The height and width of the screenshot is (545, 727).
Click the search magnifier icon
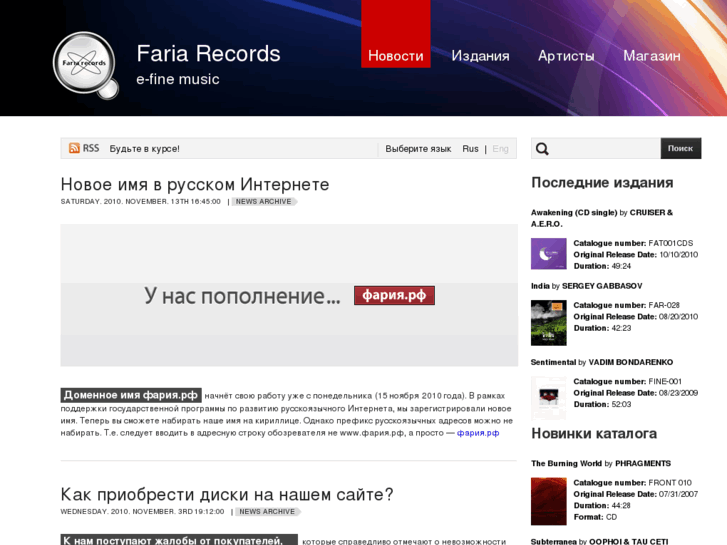[x=542, y=148]
